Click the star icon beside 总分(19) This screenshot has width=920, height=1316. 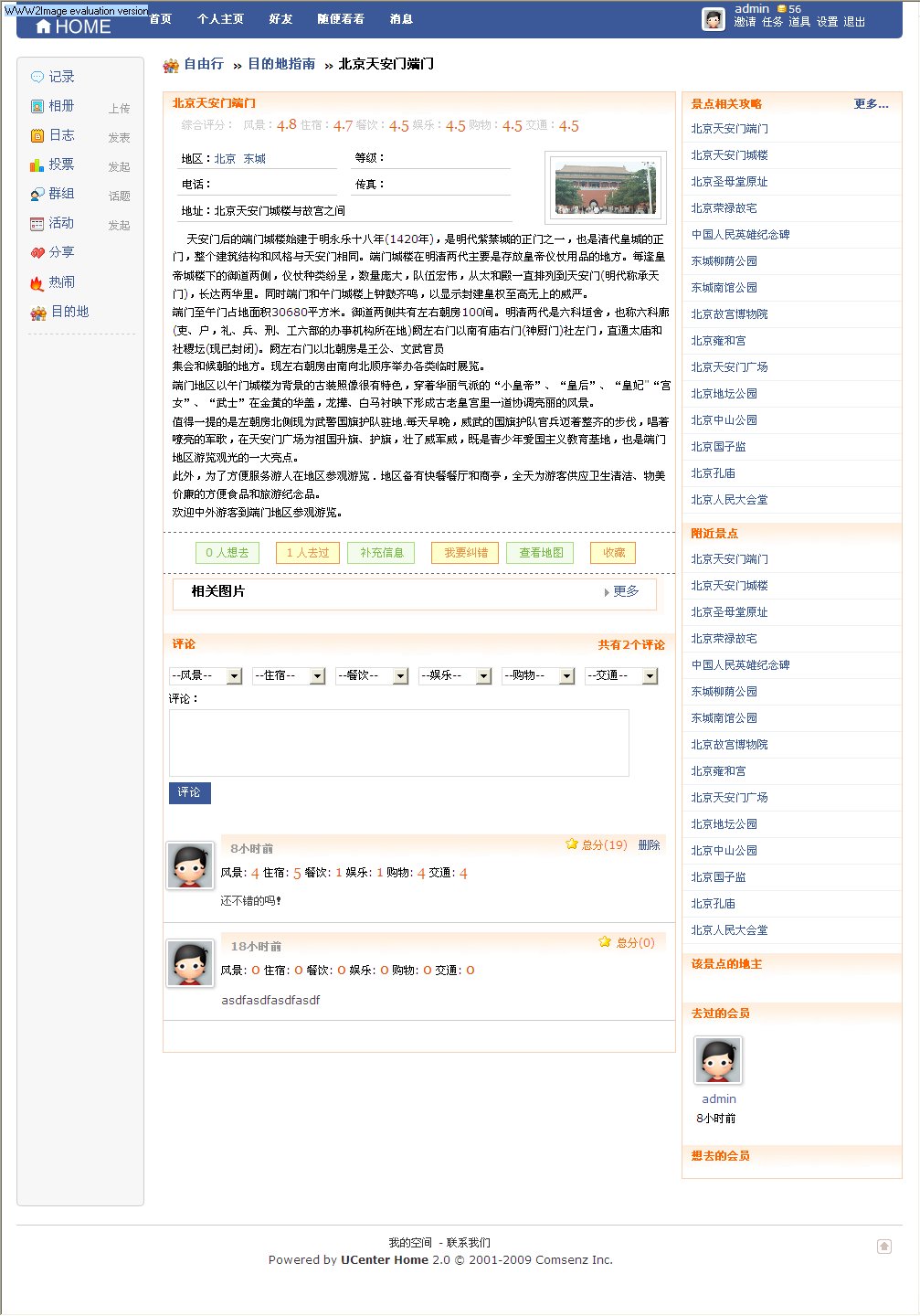tap(572, 844)
